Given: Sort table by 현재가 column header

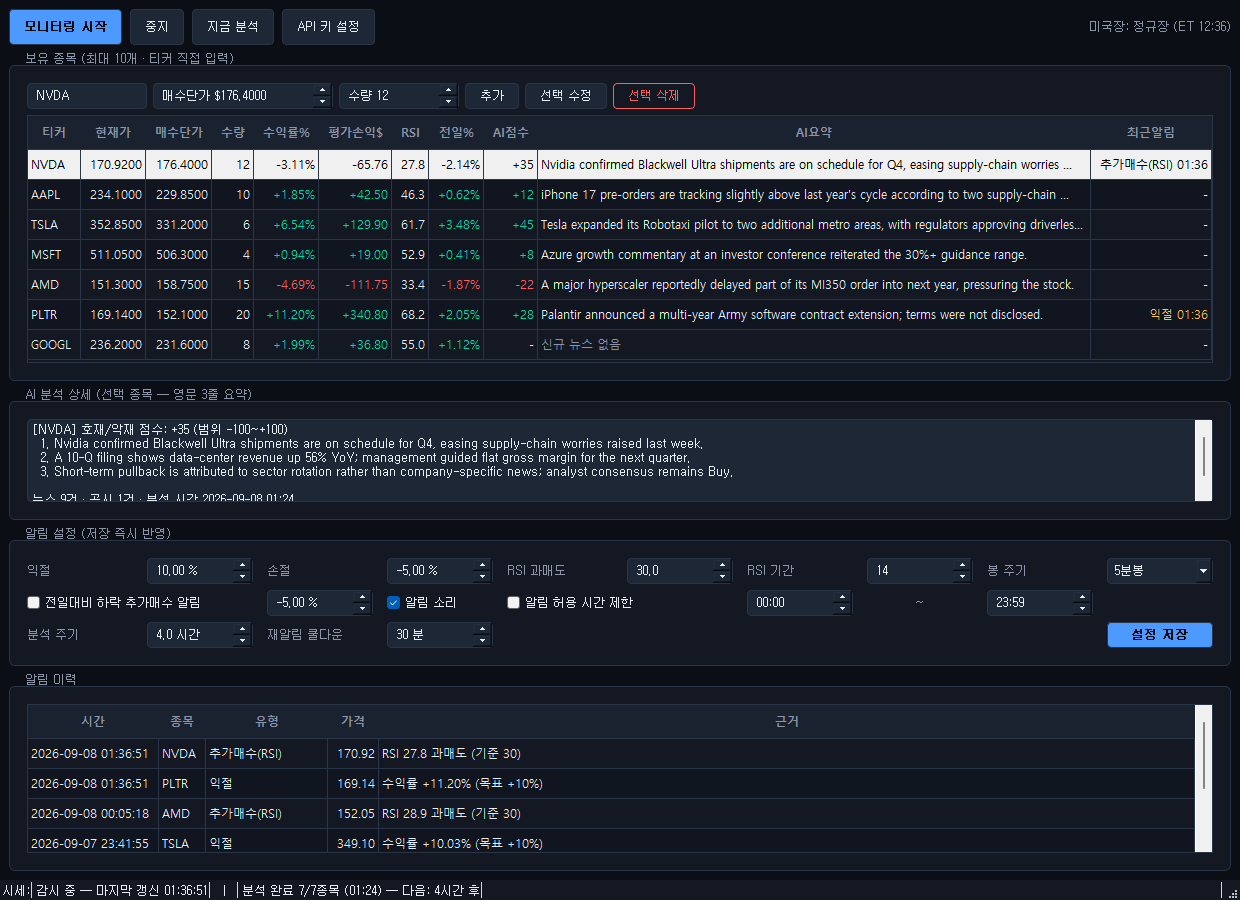Looking at the screenshot, I should tap(113, 132).
